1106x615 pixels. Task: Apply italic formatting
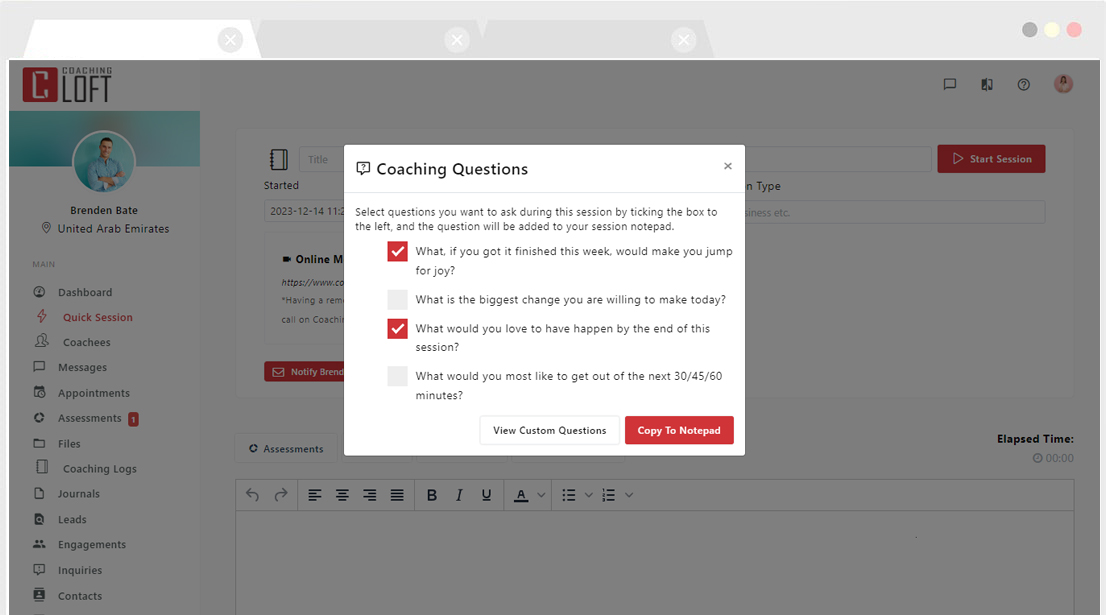click(459, 494)
